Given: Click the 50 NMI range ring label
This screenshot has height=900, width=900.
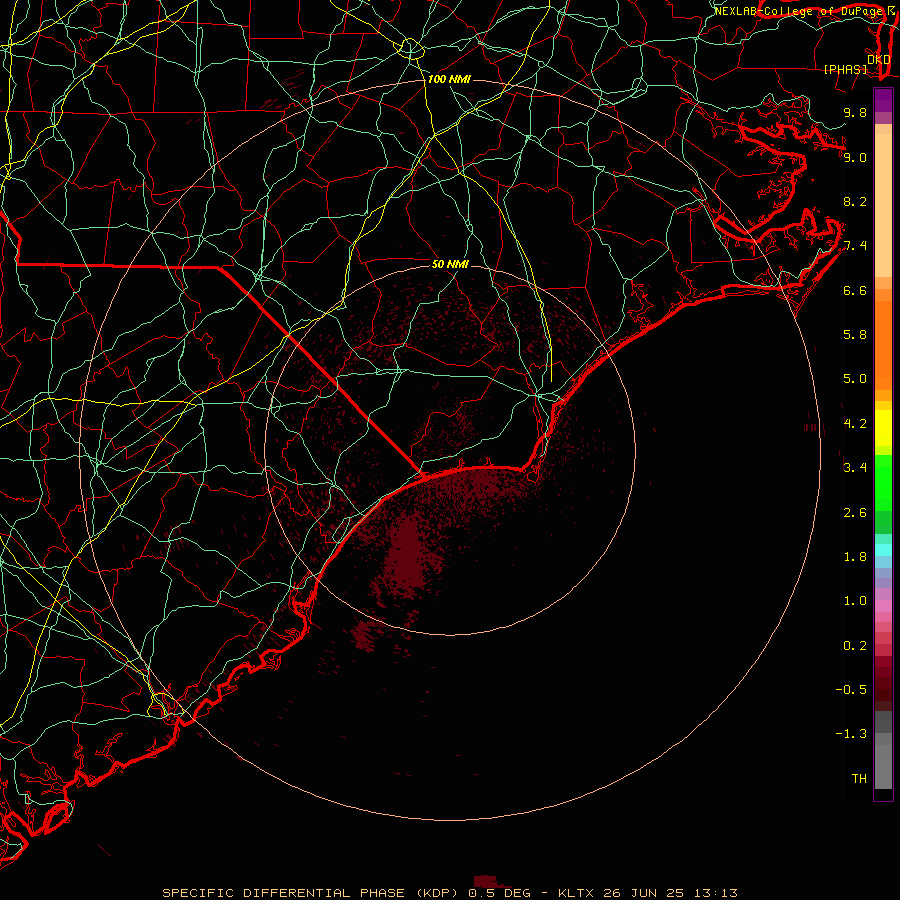Looking at the screenshot, I should click(450, 265).
